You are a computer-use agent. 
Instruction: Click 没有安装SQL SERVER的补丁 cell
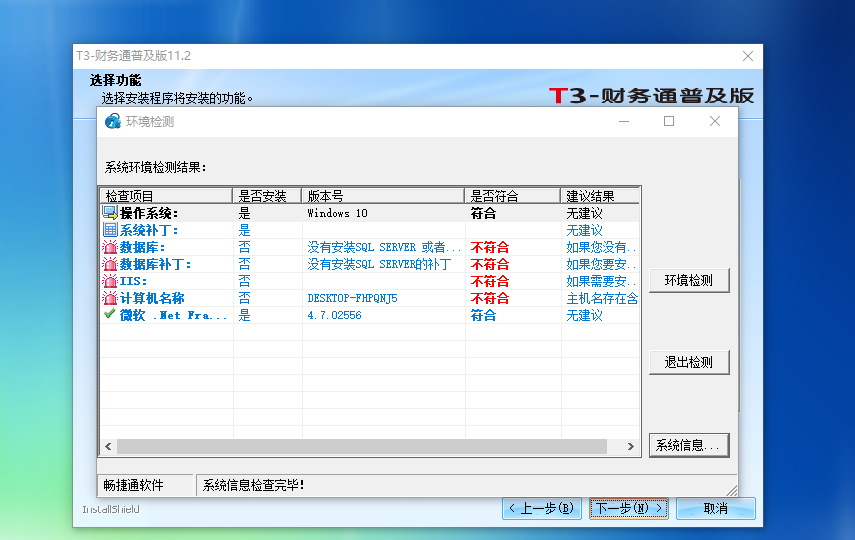(x=380, y=264)
